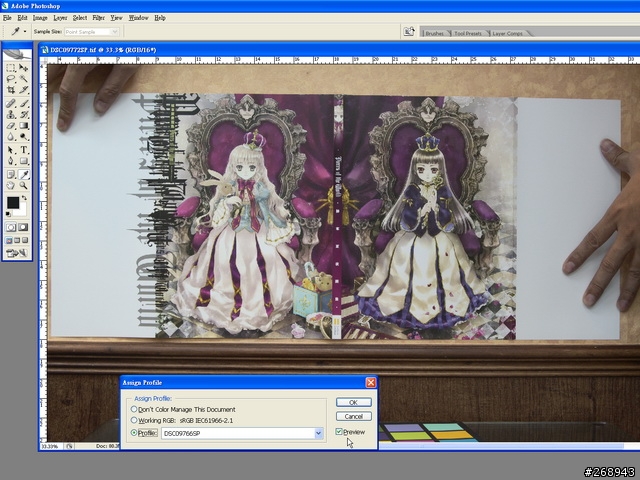Select the Hand tool
Image resolution: width=640 pixels, height=480 pixels.
click(11, 186)
